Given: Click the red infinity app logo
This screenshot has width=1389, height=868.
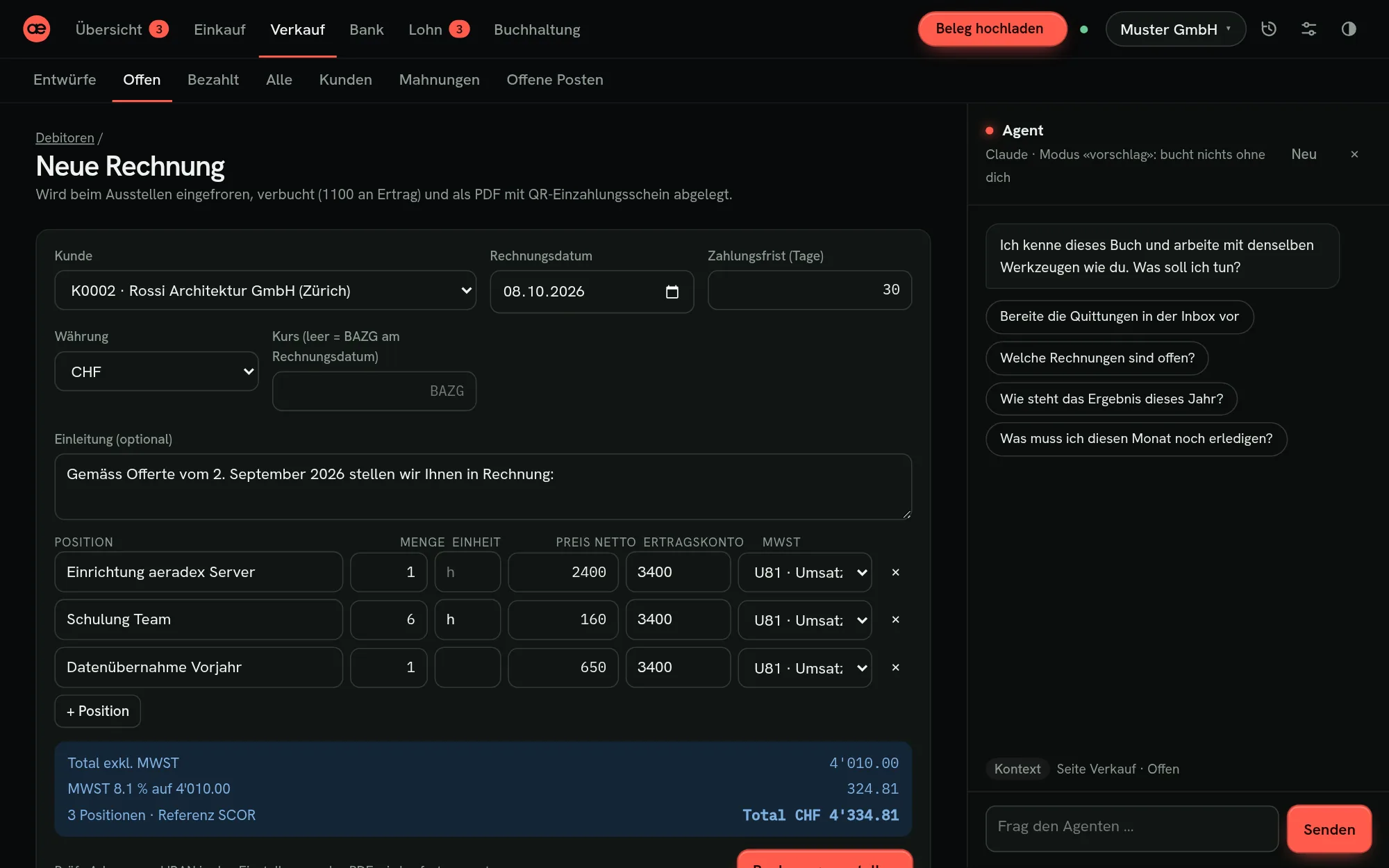Looking at the screenshot, I should (x=37, y=29).
